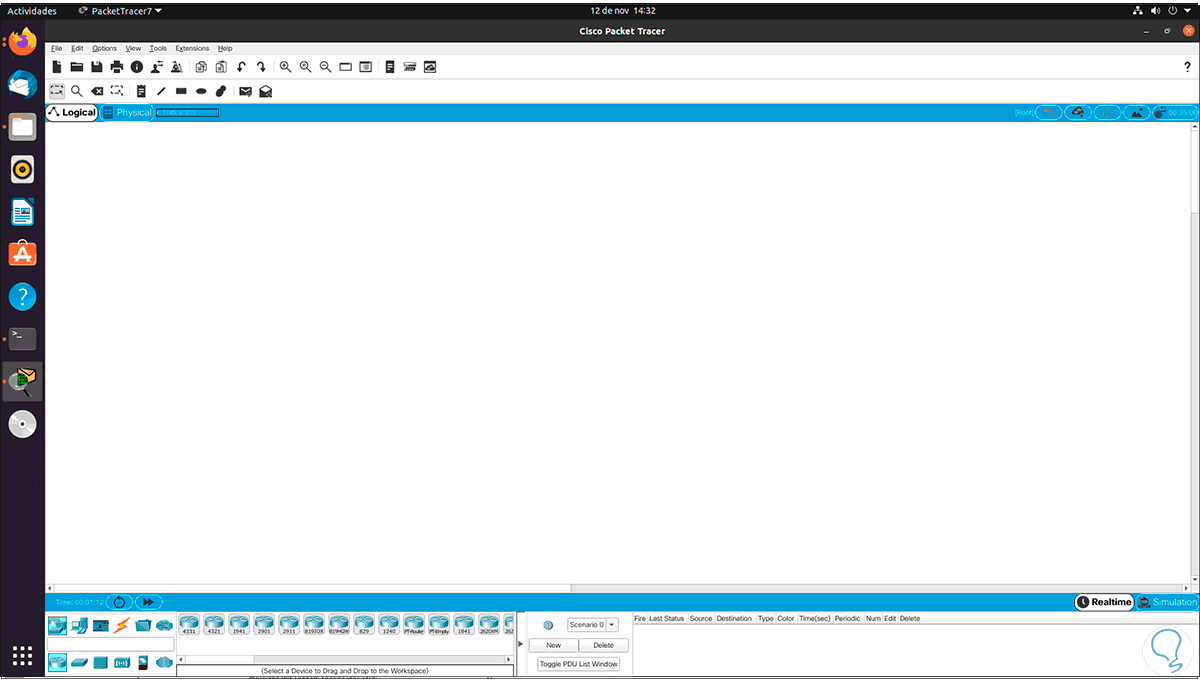The image size is (1200, 682).
Task: Draw a rectangle shape
Action: pos(181,91)
